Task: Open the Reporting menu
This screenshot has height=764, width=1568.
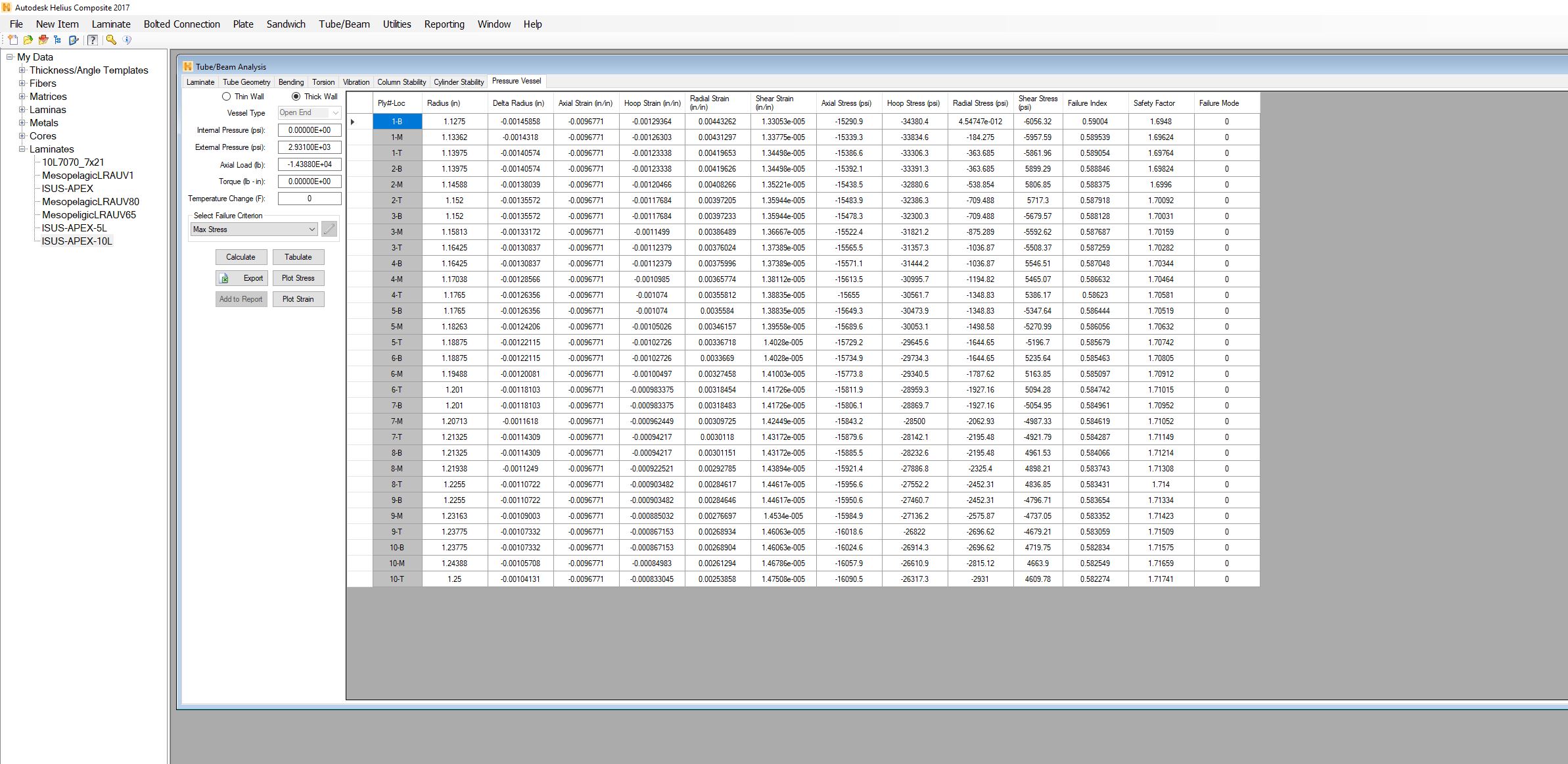Action: click(444, 24)
